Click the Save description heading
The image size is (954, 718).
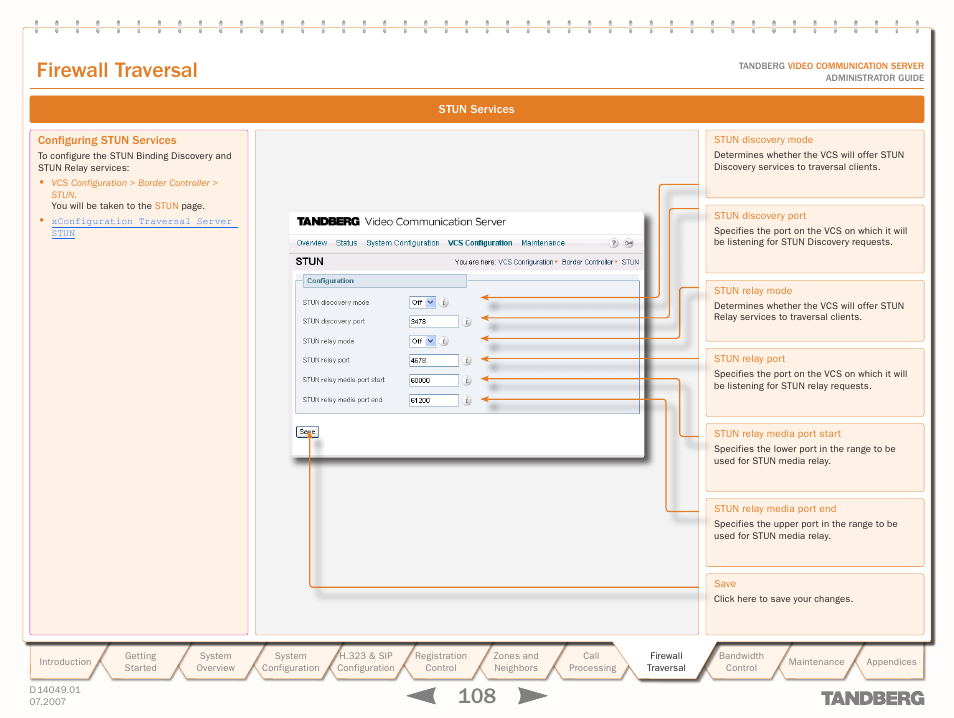pos(725,584)
